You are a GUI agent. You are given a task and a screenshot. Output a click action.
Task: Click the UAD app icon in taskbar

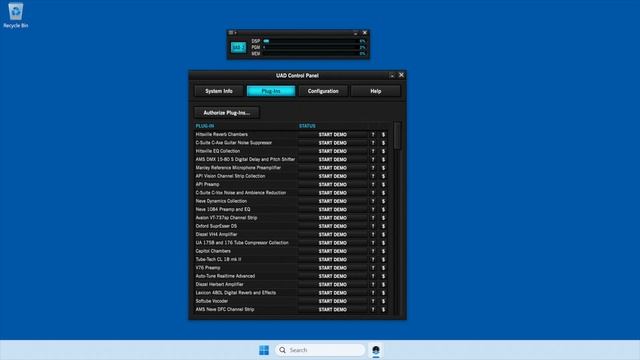[376, 350]
